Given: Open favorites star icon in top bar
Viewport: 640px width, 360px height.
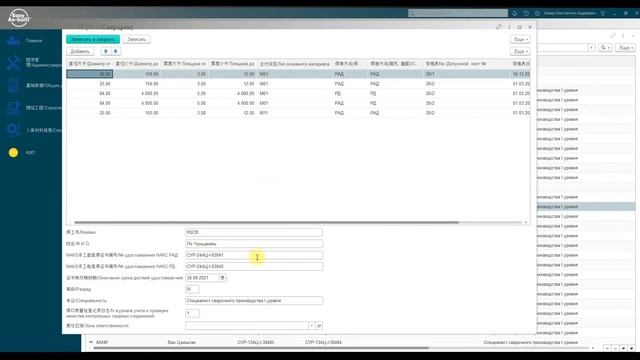Looking at the screenshot, I should click(x=537, y=13).
